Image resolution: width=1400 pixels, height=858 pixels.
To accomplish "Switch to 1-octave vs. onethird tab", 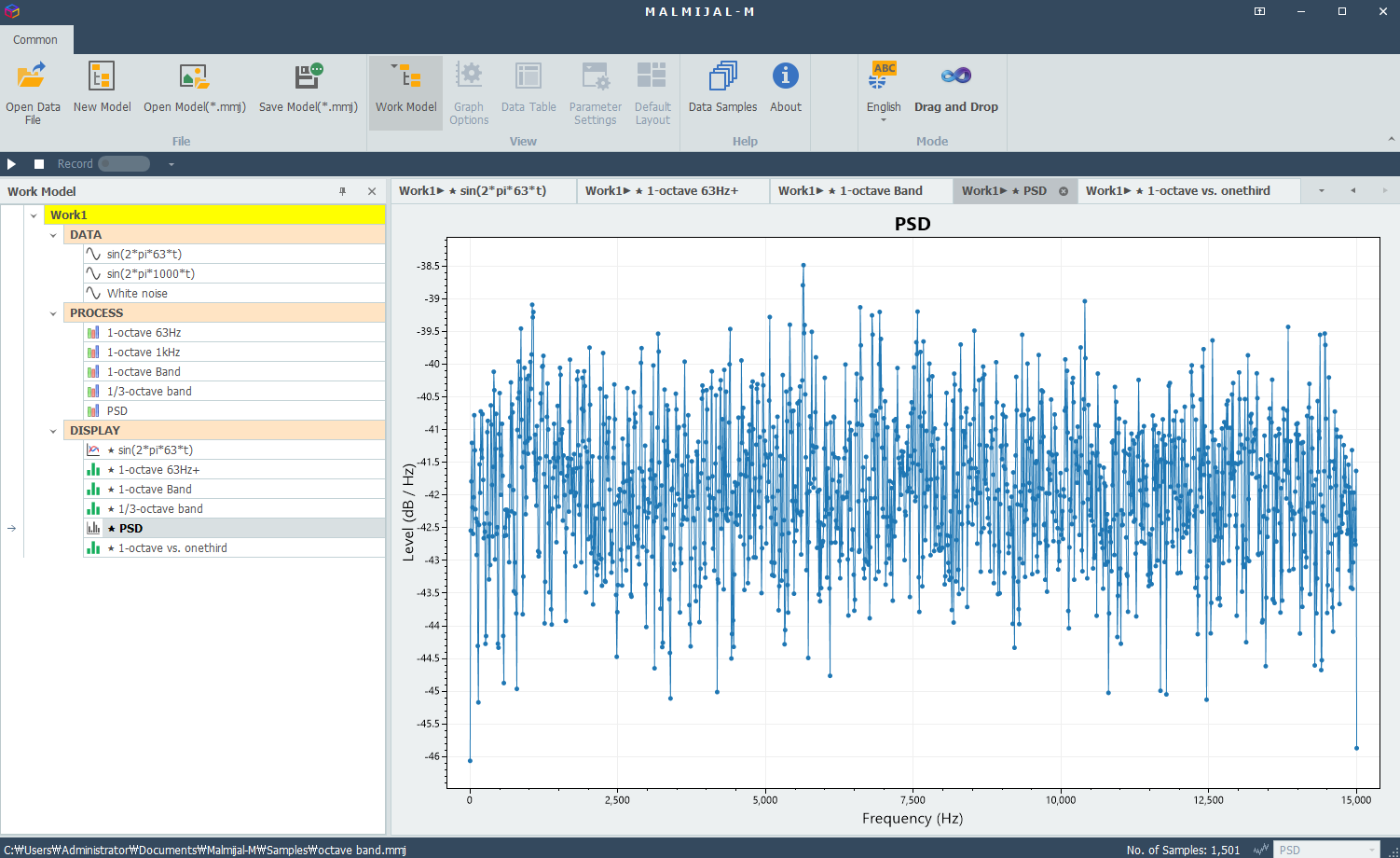I will tap(1188, 190).
